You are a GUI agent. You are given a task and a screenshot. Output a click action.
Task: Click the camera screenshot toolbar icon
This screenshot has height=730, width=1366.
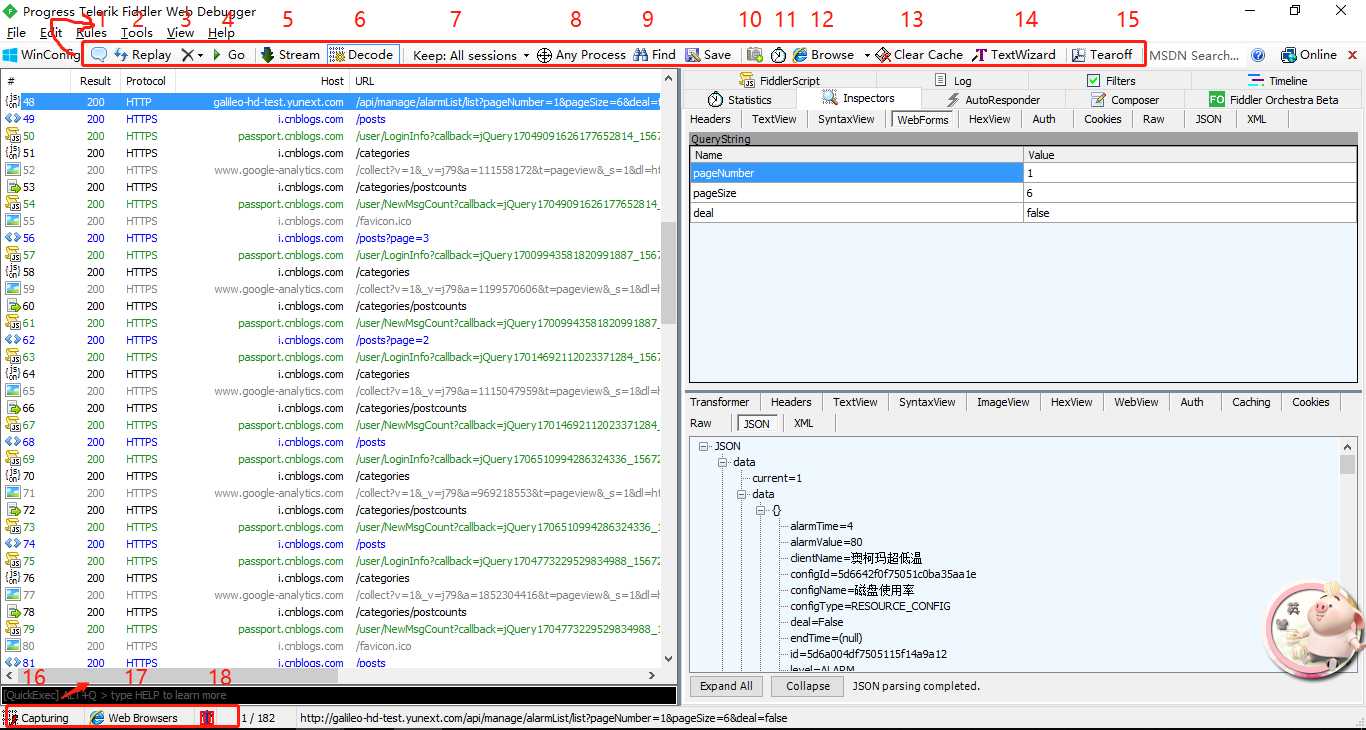[x=755, y=55]
